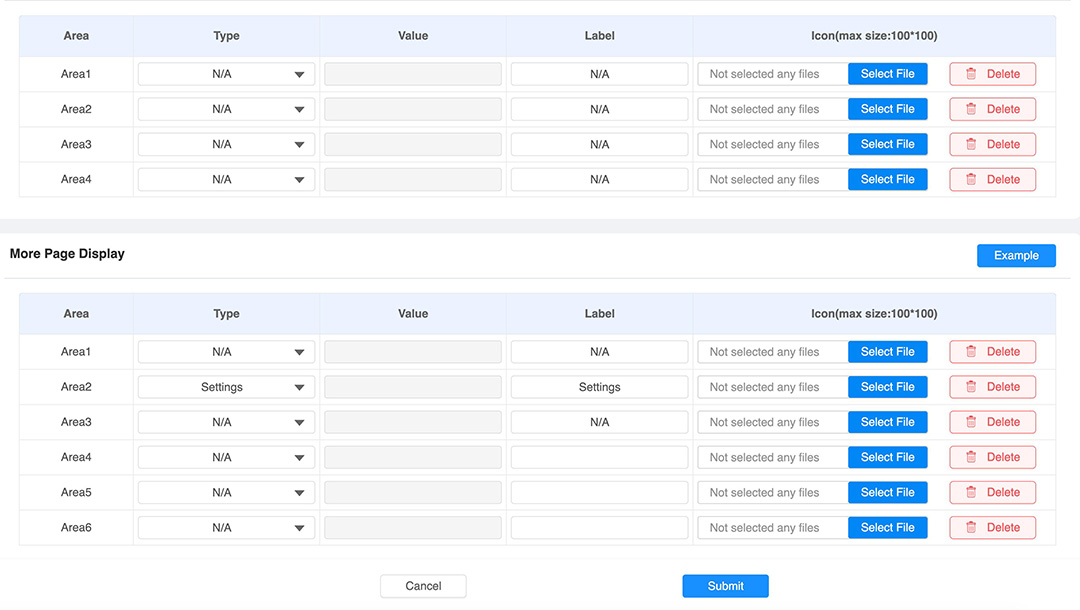Click the trash icon for Area2 in More Page Display
This screenshot has height=610, width=1080.
pyautogui.click(x=970, y=387)
